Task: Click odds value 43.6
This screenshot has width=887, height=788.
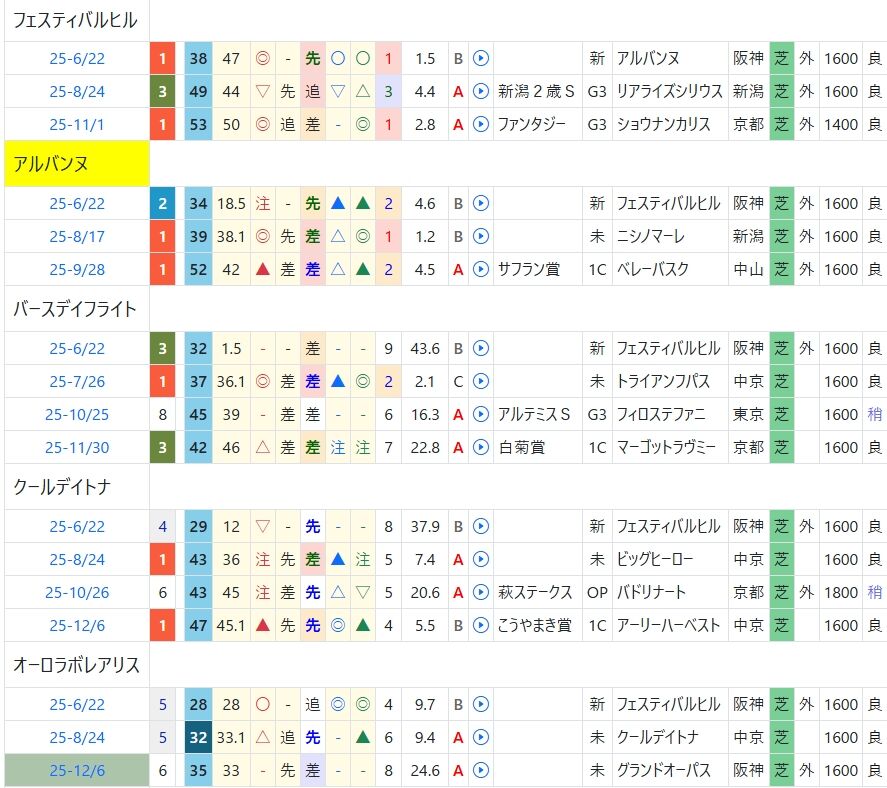Action: 425,348
